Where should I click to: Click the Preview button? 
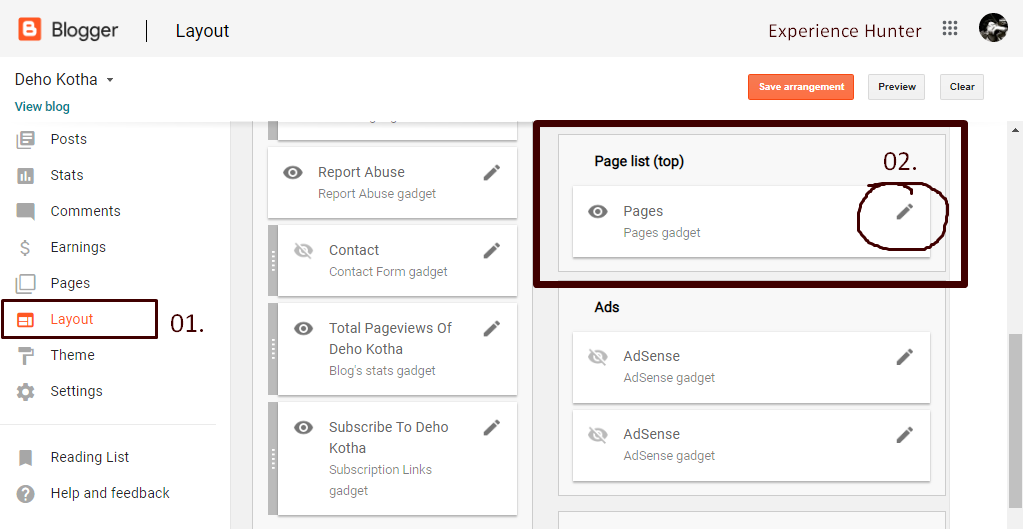[x=896, y=87]
